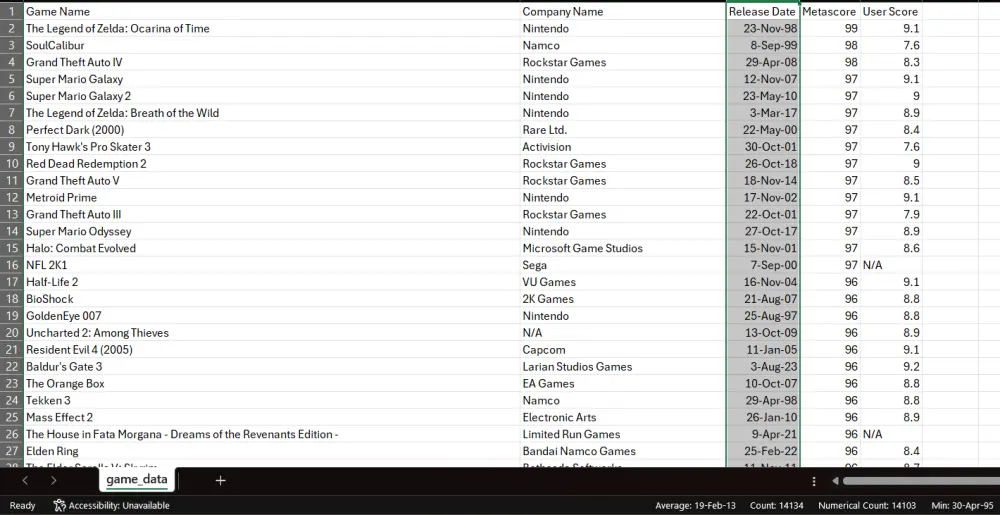Select NFL 2K1's N/A user score cell

(891, 265)
